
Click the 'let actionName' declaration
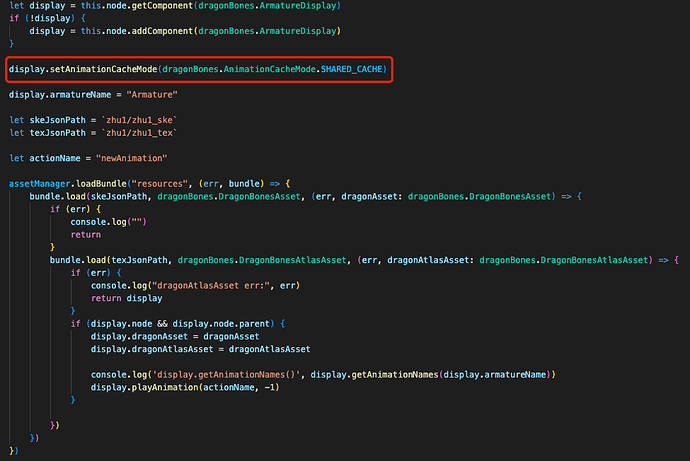[x=45, y=158]
